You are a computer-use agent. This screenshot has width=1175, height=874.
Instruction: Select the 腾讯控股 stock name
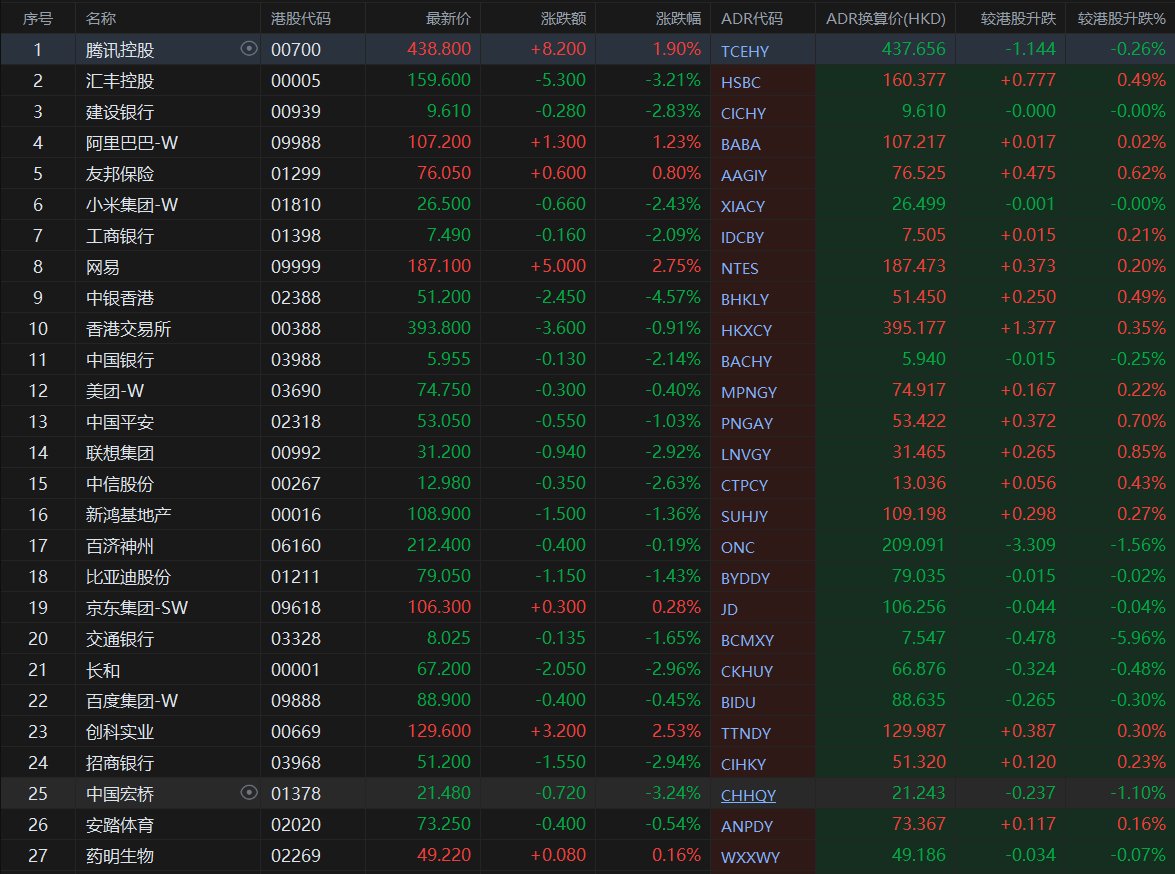120,50
